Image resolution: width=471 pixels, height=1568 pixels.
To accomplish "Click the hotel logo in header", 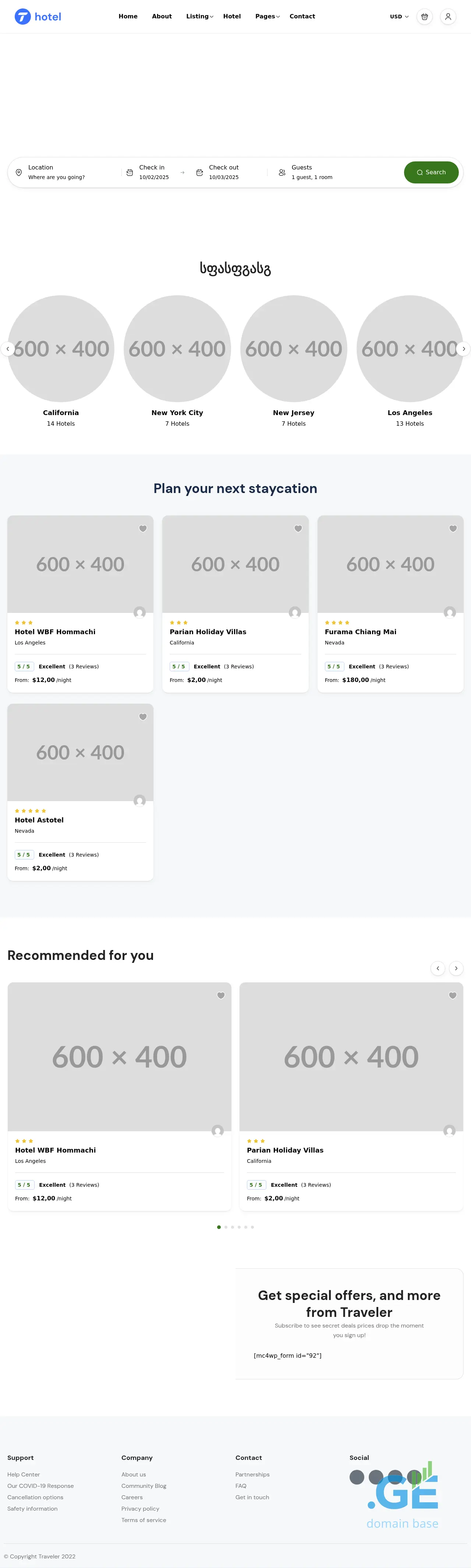I will click(x=38, y=17).
